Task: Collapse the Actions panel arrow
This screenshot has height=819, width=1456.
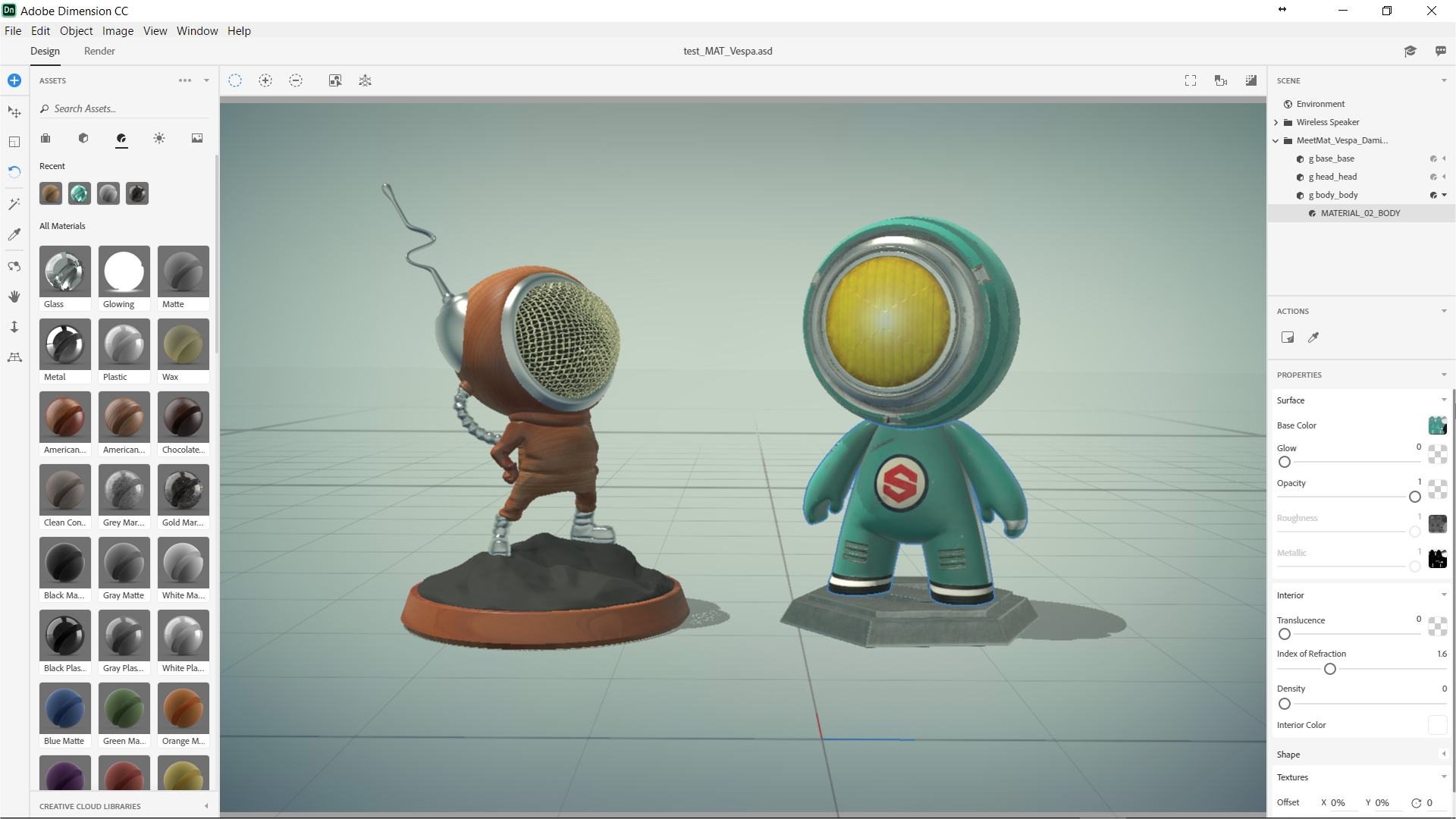Action: point(1444,311)
